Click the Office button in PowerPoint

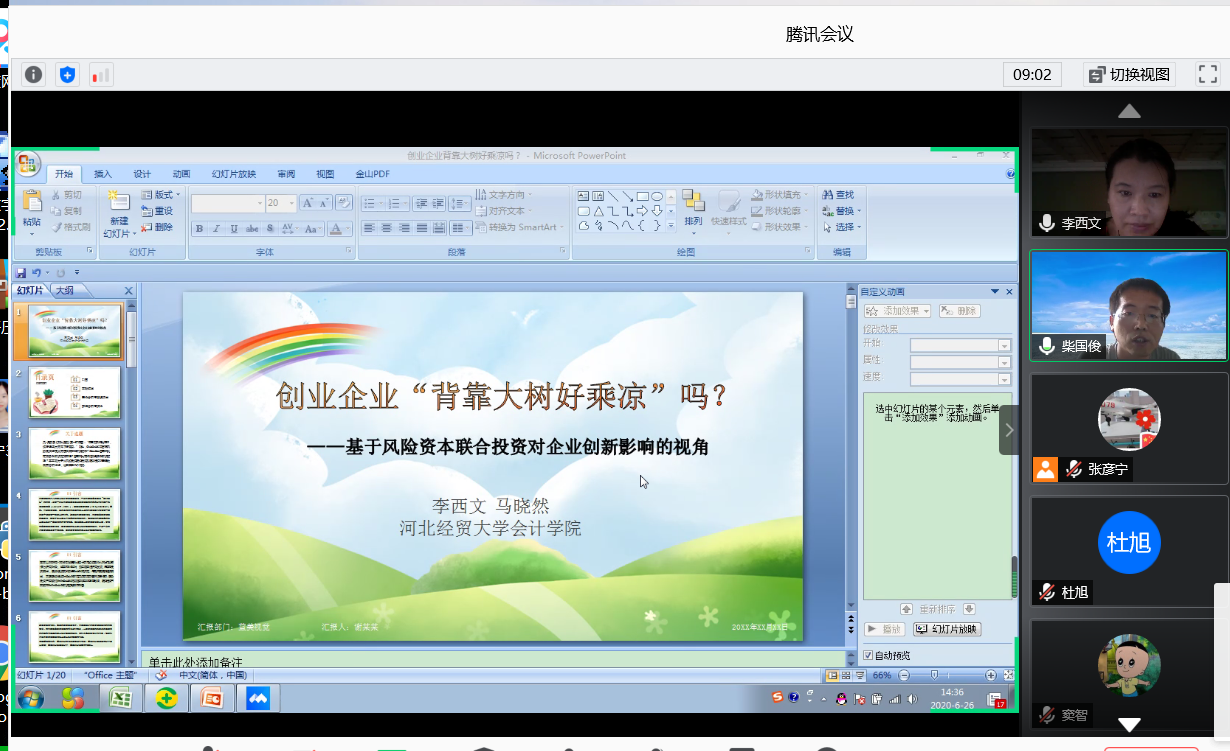[28, 165]
